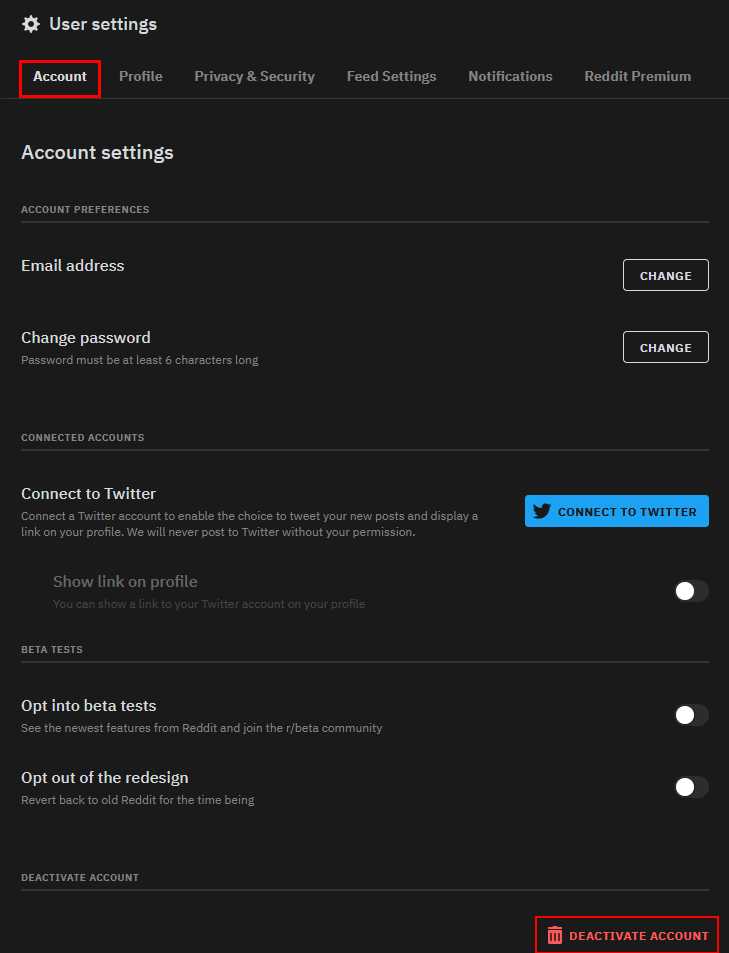Click the Email address label

72,266
